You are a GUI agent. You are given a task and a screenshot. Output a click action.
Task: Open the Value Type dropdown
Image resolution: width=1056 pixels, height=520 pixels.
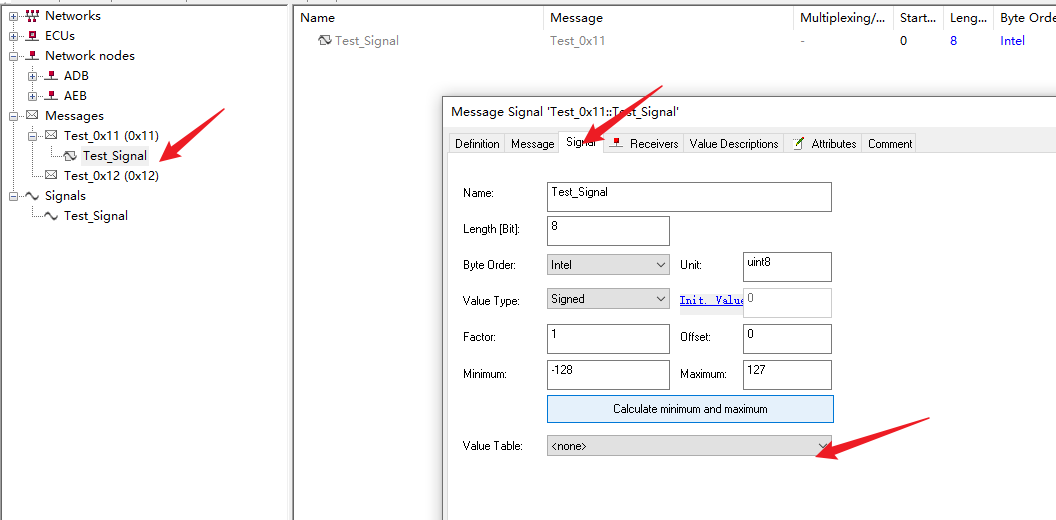(x=608, y=298)
